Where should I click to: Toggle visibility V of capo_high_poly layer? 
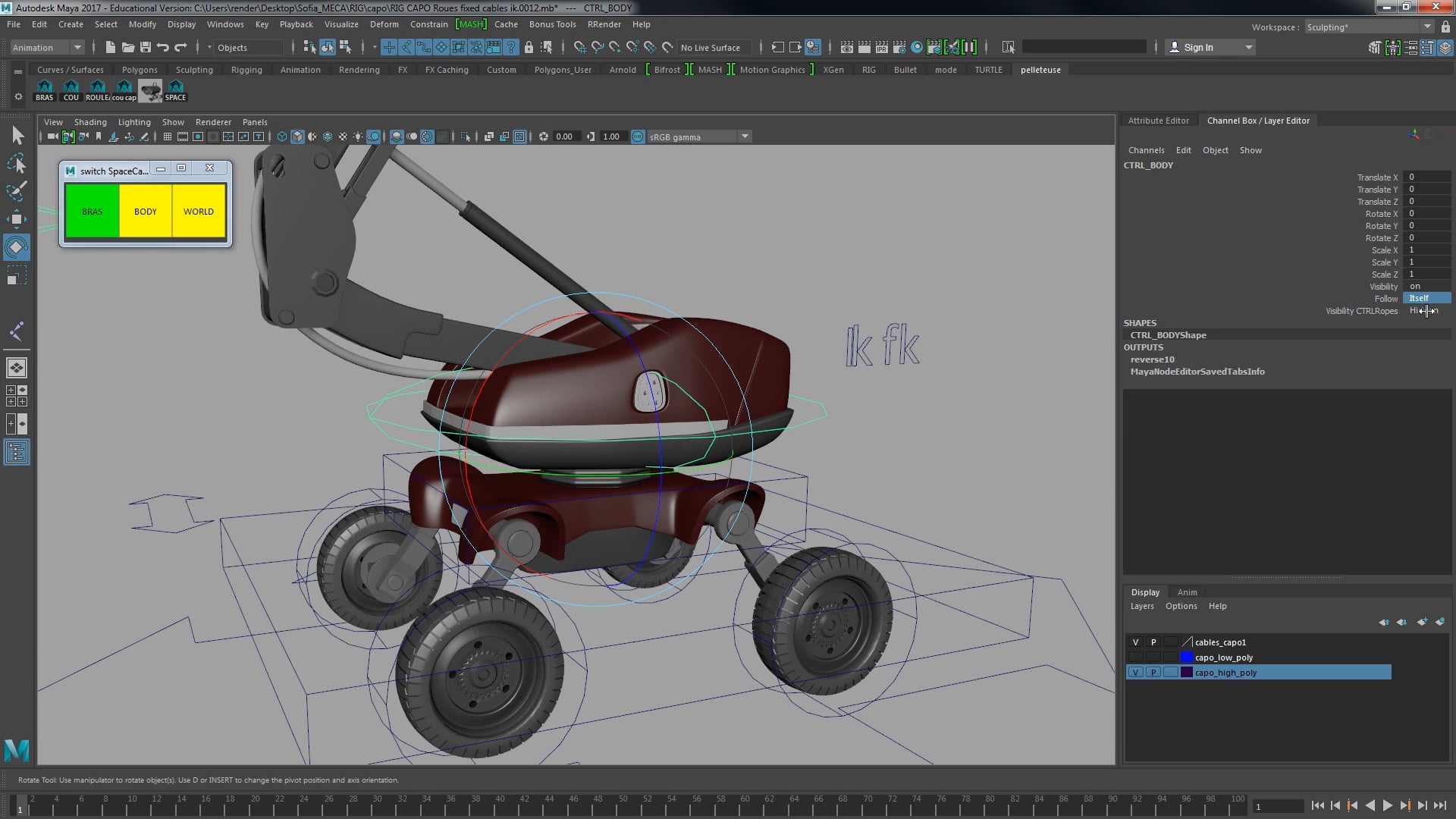pyautogui.click(x=1135, y=673)
